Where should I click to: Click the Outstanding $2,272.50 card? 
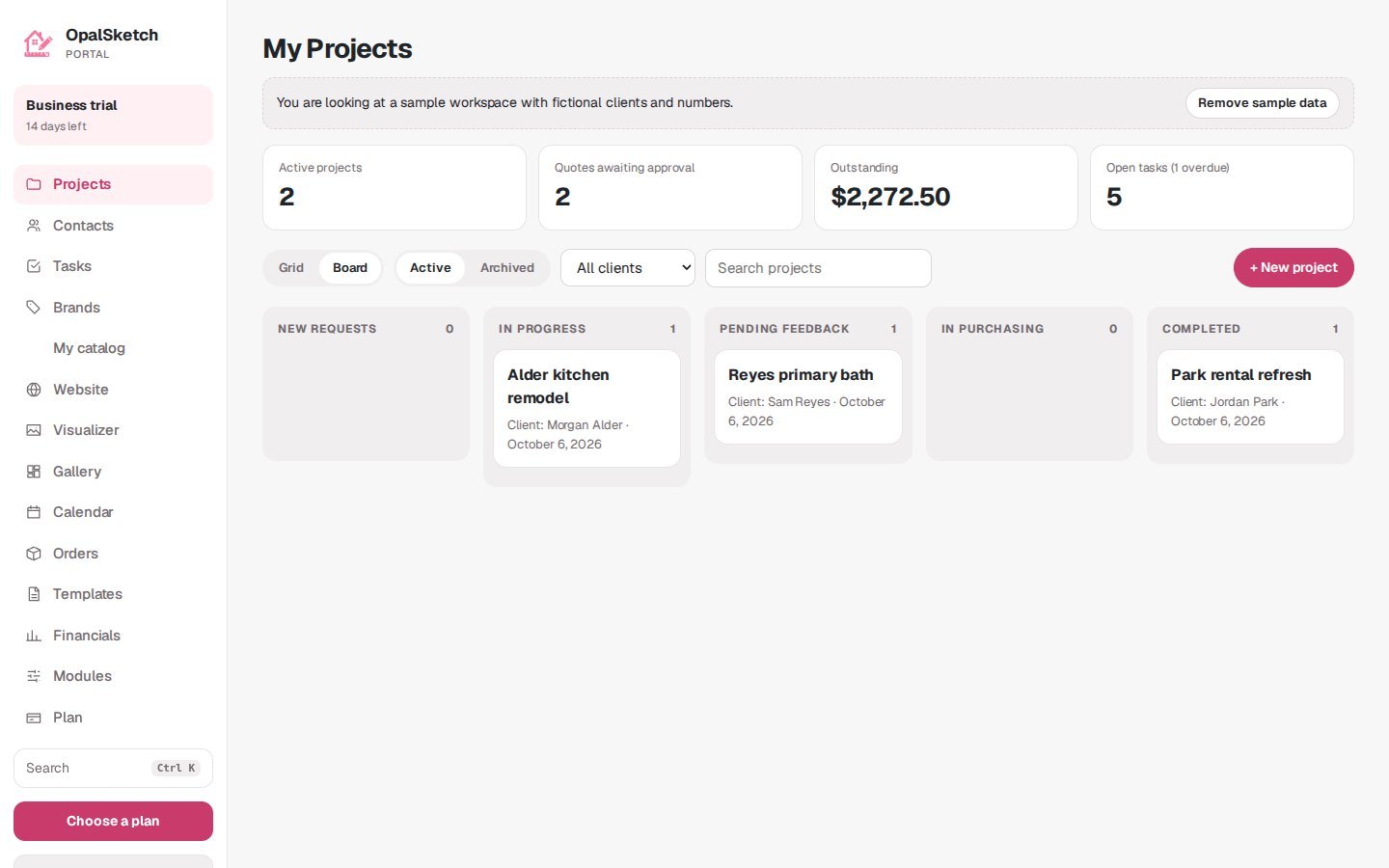click(946, 188)
